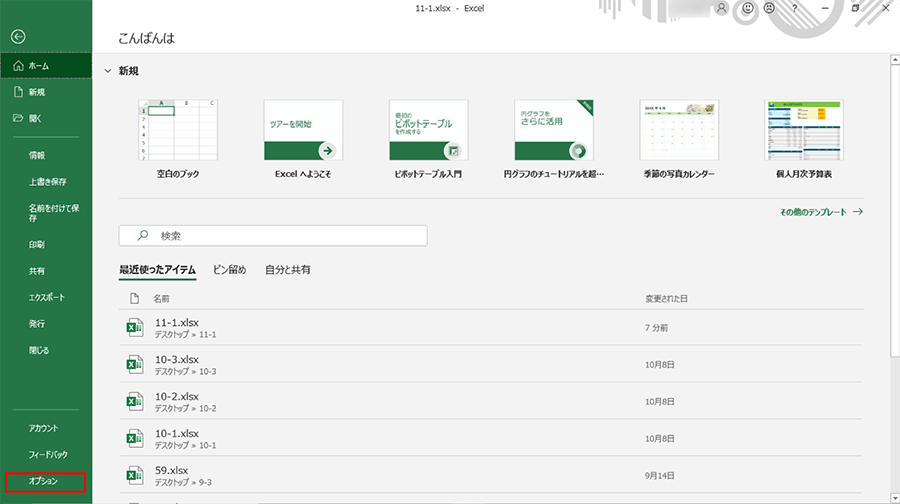Click the scrollbar down arrow

(x=895, y=498)
